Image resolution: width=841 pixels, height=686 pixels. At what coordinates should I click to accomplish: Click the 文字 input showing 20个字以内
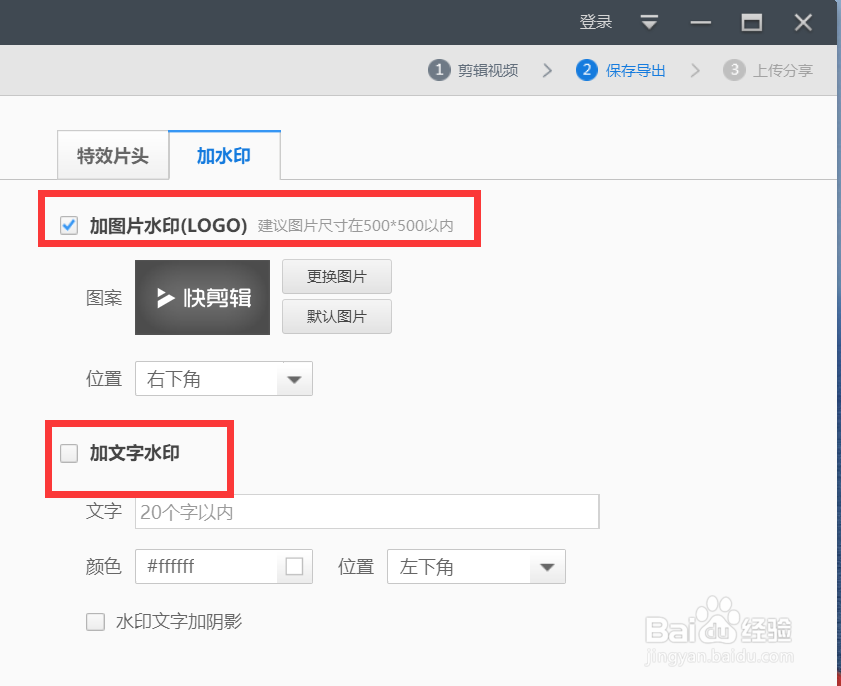coord(365,511)
